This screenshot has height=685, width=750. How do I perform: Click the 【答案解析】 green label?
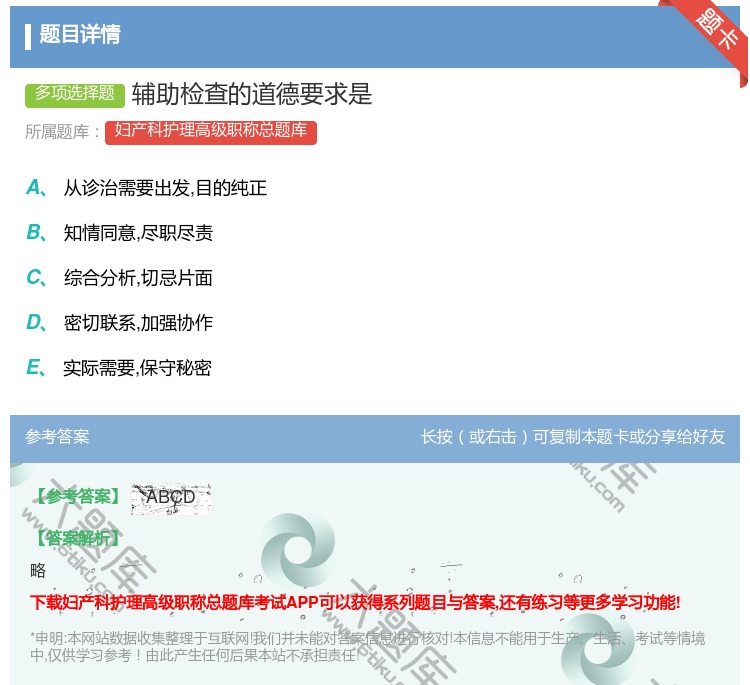78,538
